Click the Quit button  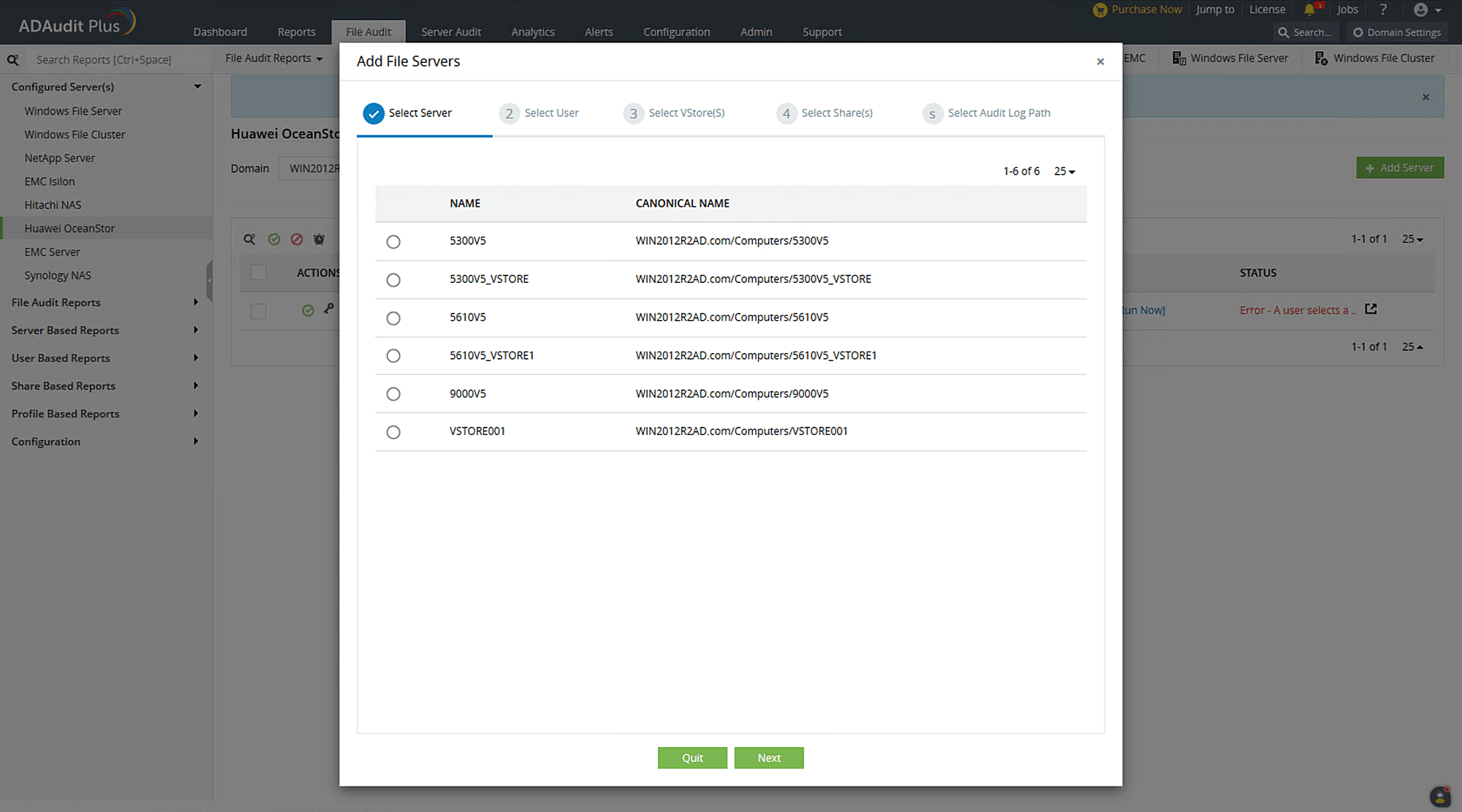click(x=692, y=758)
